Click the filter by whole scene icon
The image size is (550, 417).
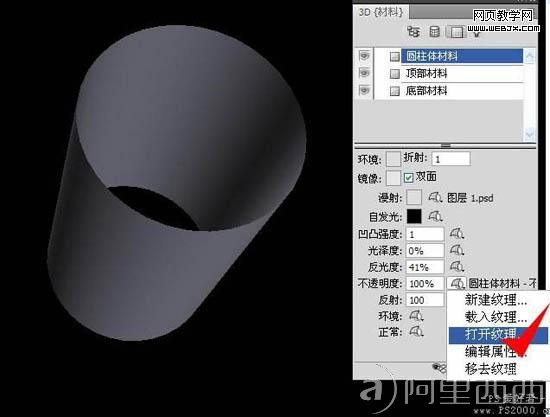tap(414, 32)
